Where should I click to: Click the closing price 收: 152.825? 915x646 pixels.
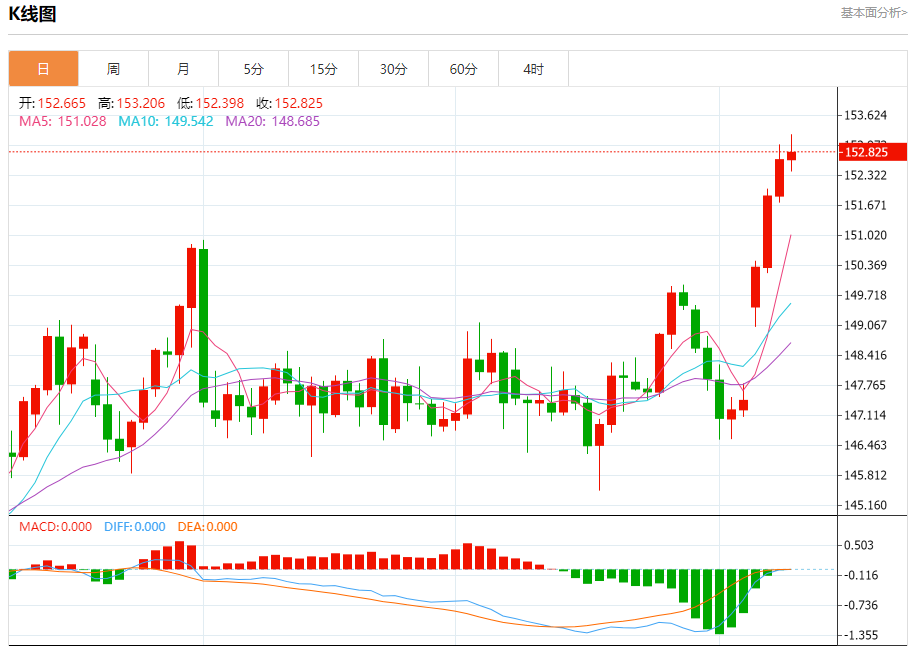click(289, 103)
